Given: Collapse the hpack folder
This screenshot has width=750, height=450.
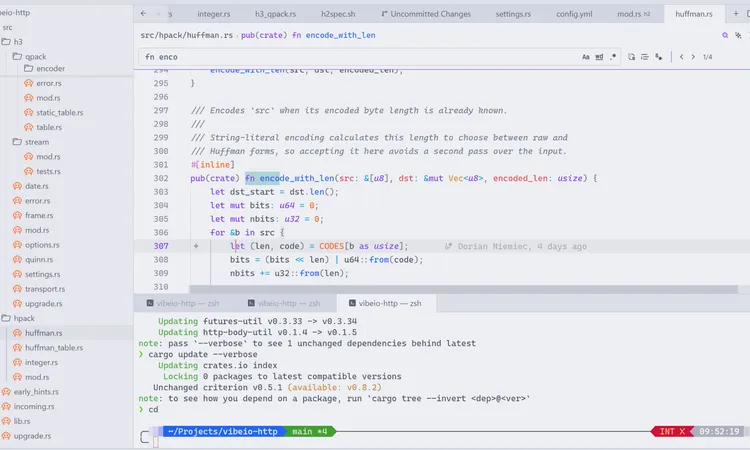Looking at the screenshot, I should [x=18, y=318].
